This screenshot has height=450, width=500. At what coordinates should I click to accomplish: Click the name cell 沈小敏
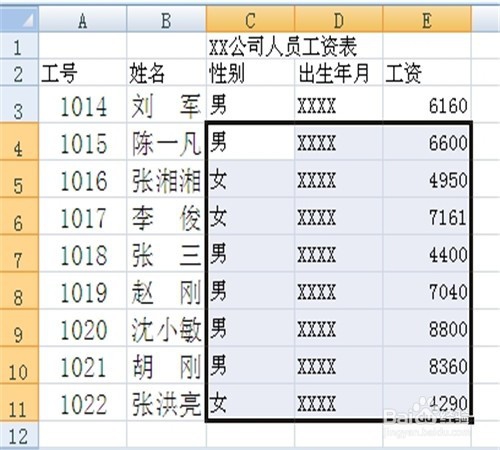coord(166,328)
